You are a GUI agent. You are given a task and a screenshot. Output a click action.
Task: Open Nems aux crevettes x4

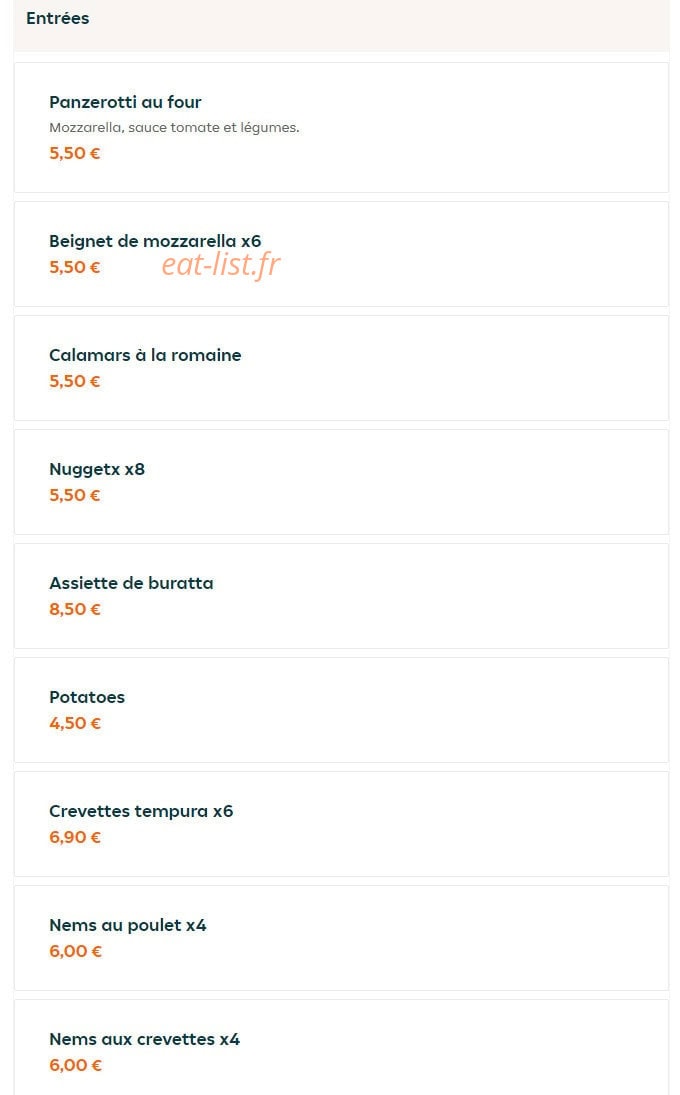(341, 1047)
